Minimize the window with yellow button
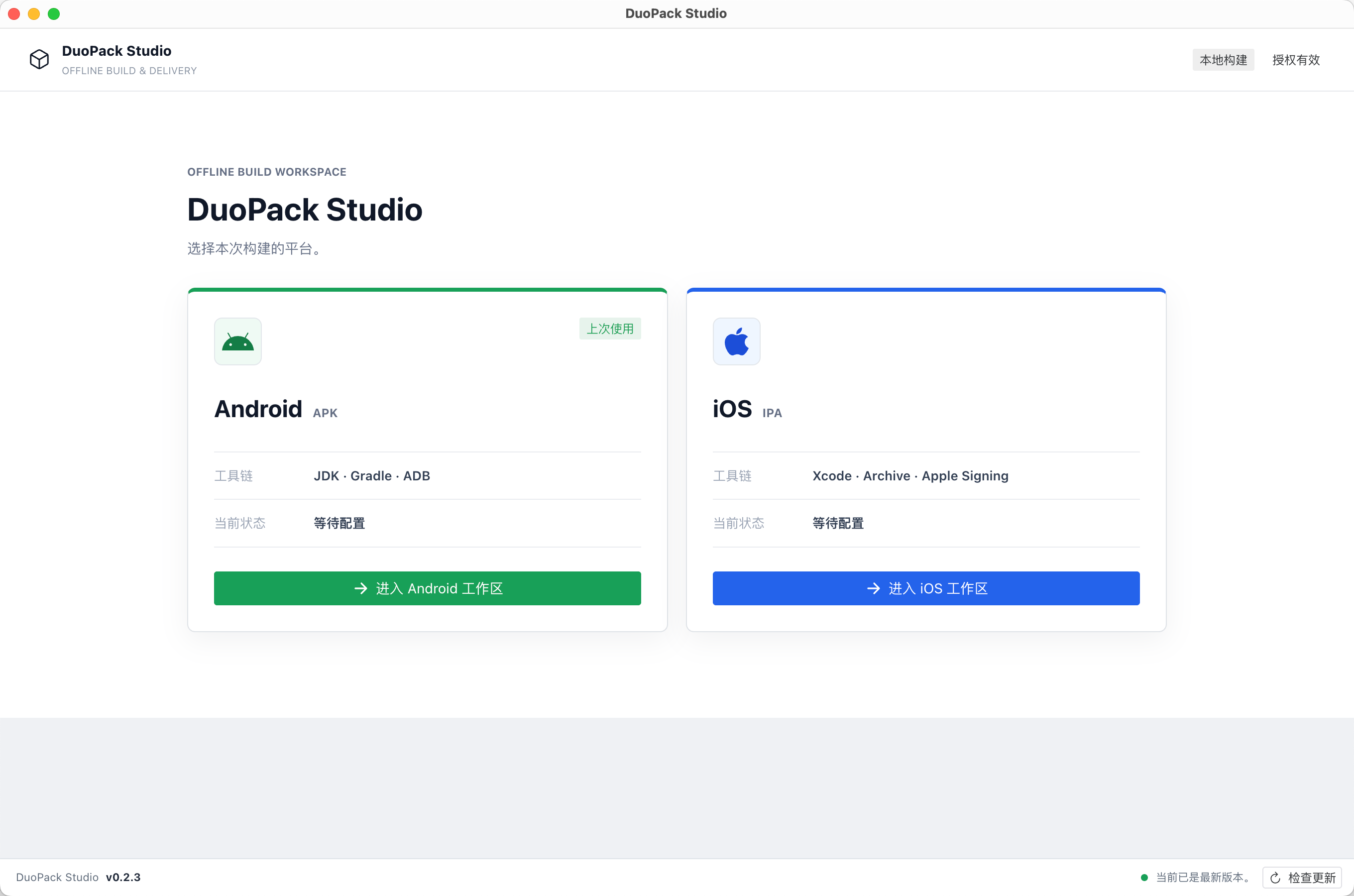The image size is (1354, 896). point(34,14)
